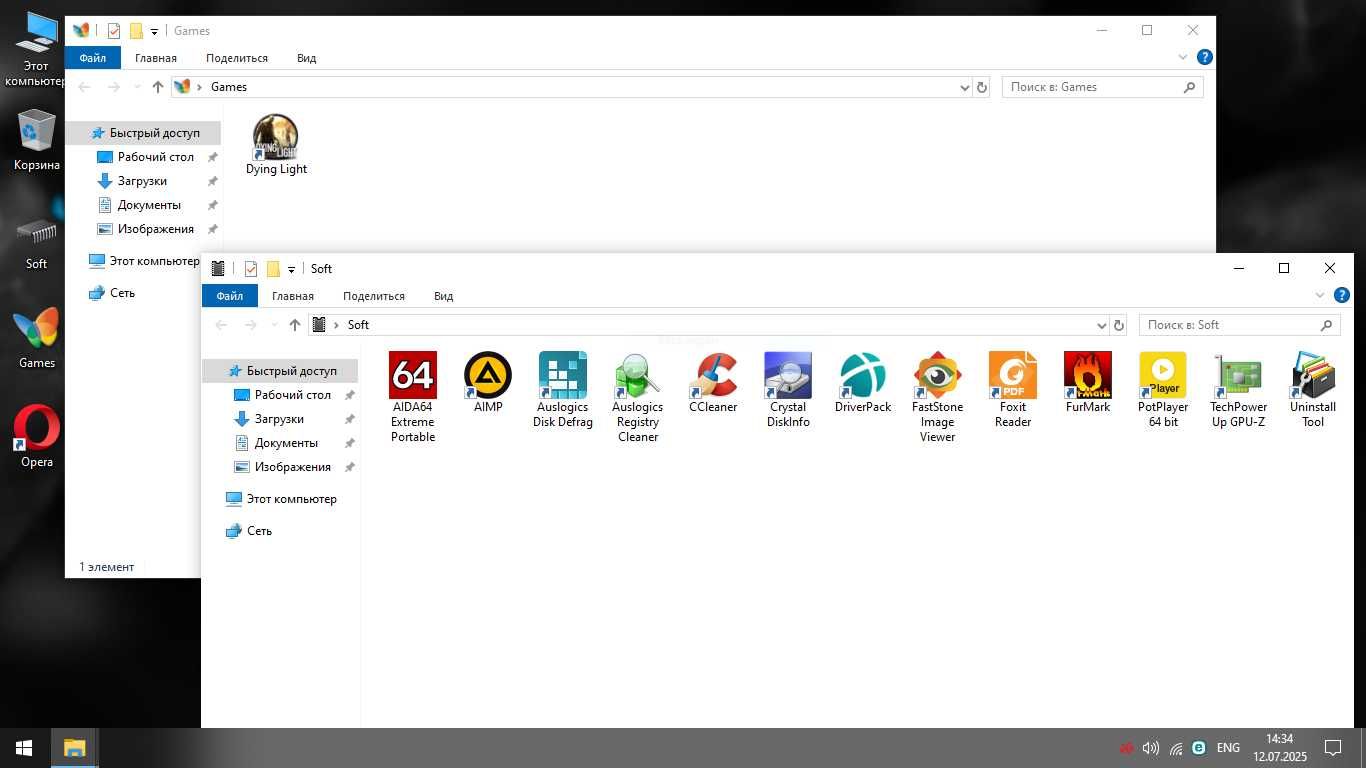Select the Uninstall Tool icon
Viewport: 1366px width, 768px height.
tap(1313, 390)
